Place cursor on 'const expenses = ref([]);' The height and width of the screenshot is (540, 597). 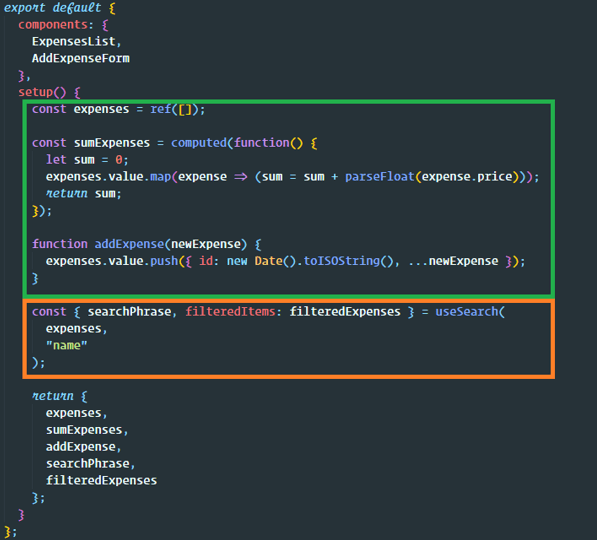tap(118, 109)
